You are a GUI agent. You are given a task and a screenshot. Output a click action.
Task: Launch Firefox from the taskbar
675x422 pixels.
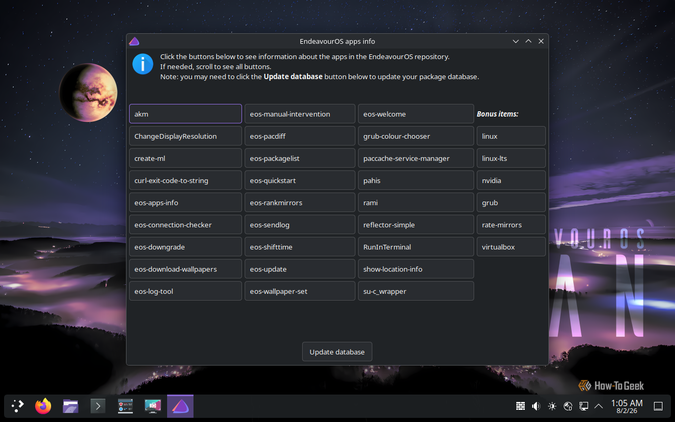(x=43, y=406)
